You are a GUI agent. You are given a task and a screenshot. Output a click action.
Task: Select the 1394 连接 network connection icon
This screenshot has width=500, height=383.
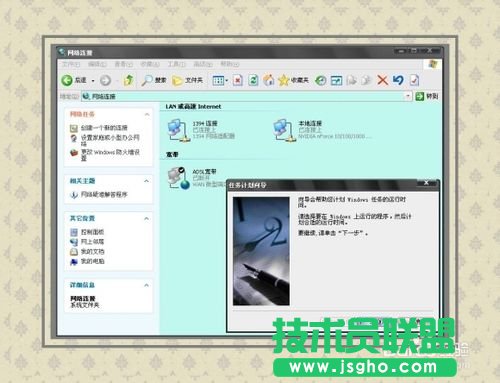[x=179, y=130]
